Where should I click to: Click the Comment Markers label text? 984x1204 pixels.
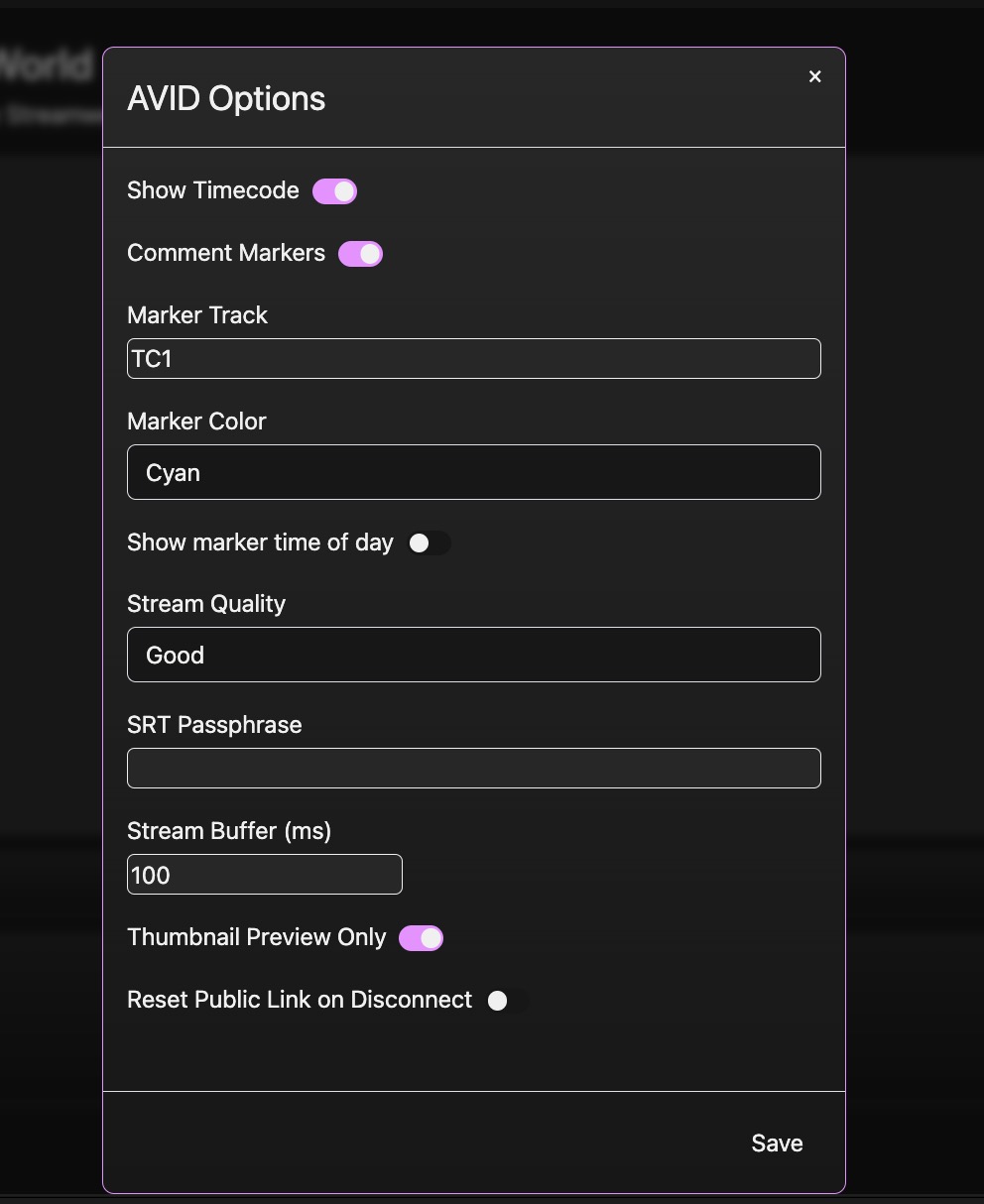225,253
